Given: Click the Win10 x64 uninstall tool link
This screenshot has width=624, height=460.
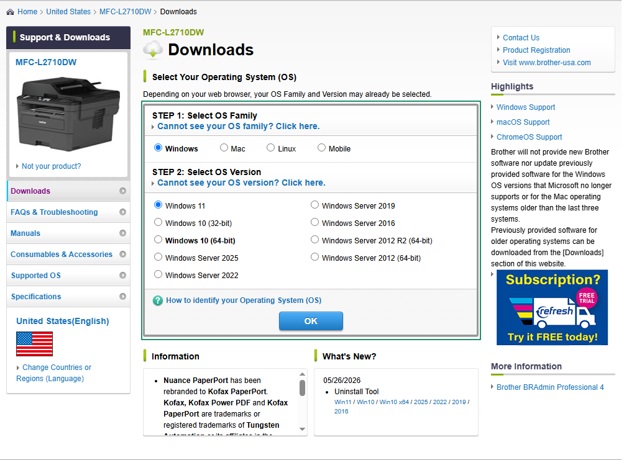Looking at the screenshot, I should 394,402.
